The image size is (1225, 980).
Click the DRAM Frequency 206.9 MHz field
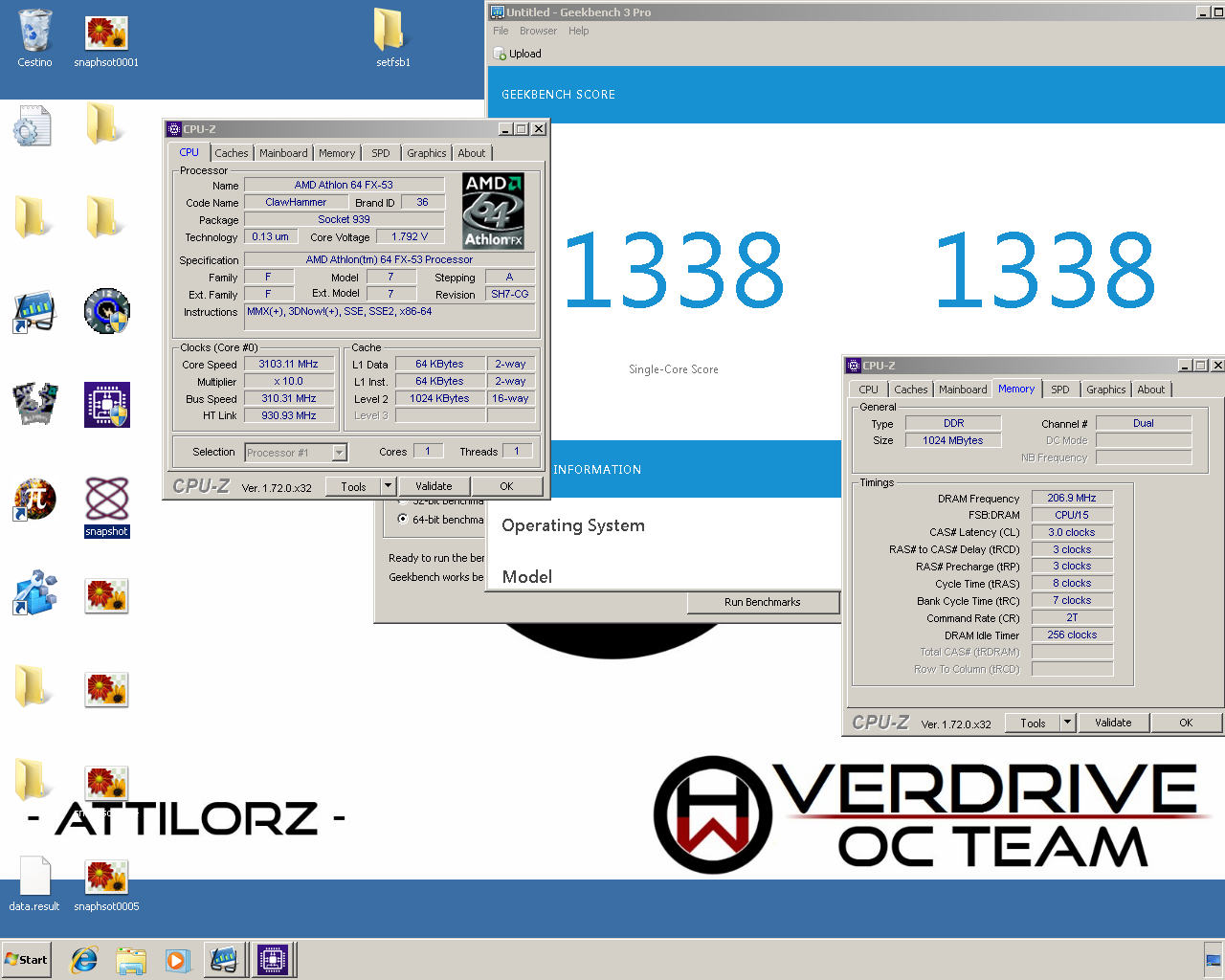coord(1072,498)
